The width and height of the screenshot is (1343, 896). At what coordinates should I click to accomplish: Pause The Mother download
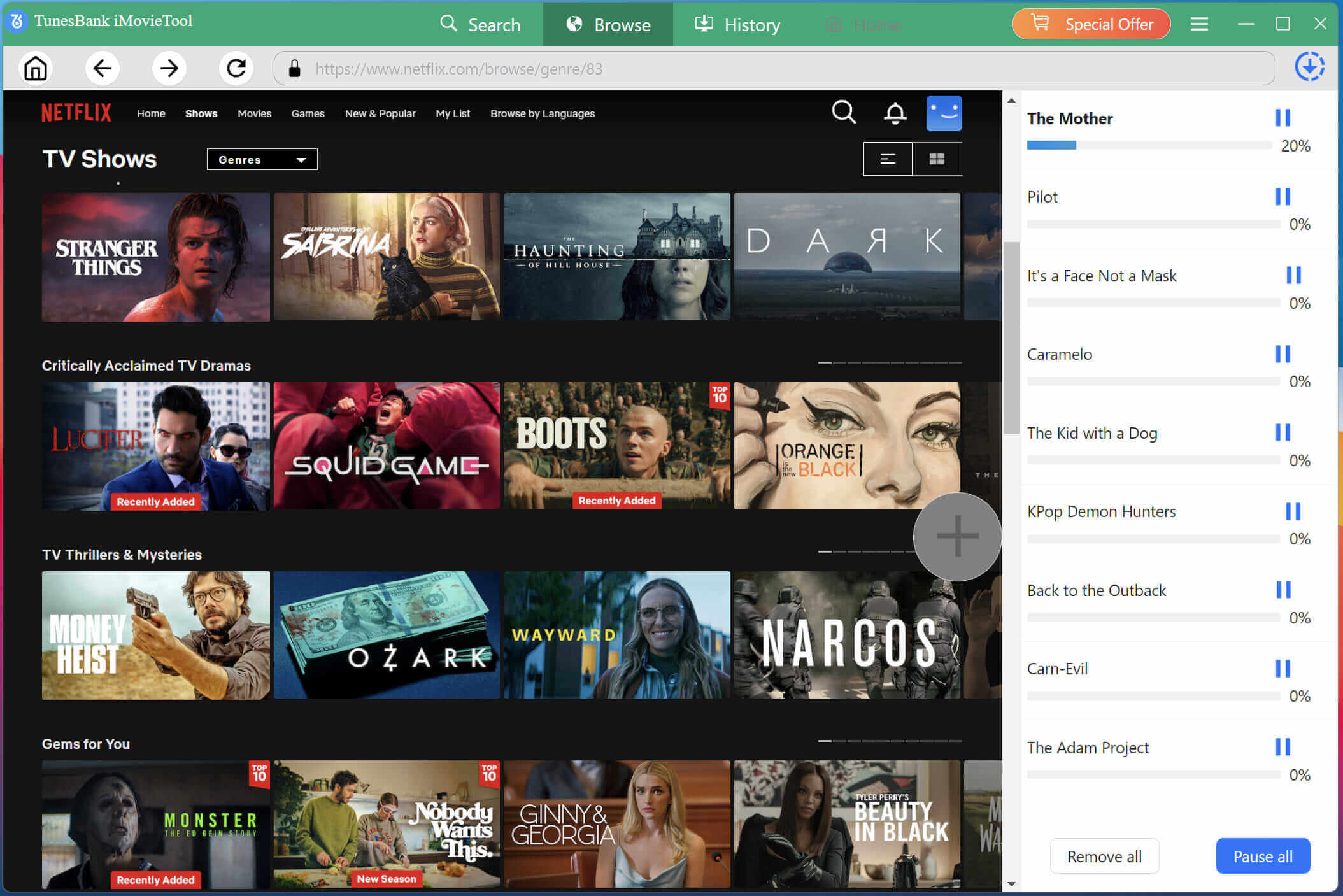click(1283, 118)
